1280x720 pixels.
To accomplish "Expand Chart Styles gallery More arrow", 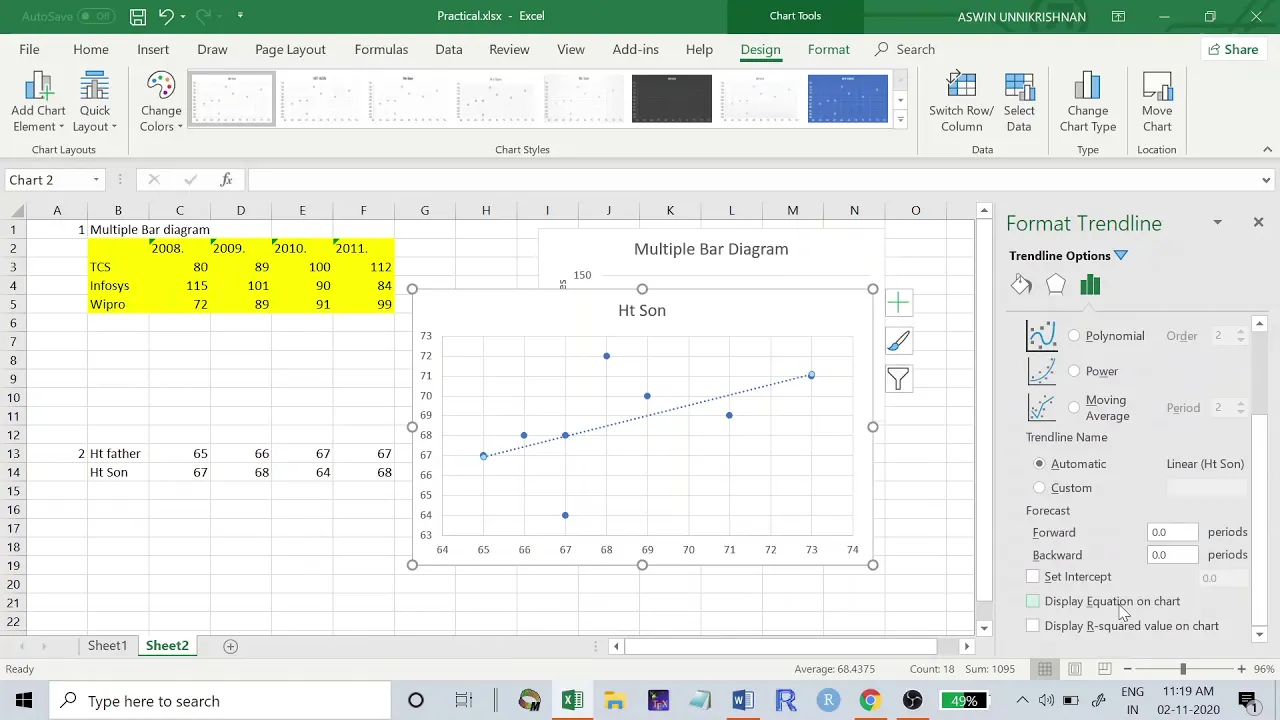I will (900, 120).
